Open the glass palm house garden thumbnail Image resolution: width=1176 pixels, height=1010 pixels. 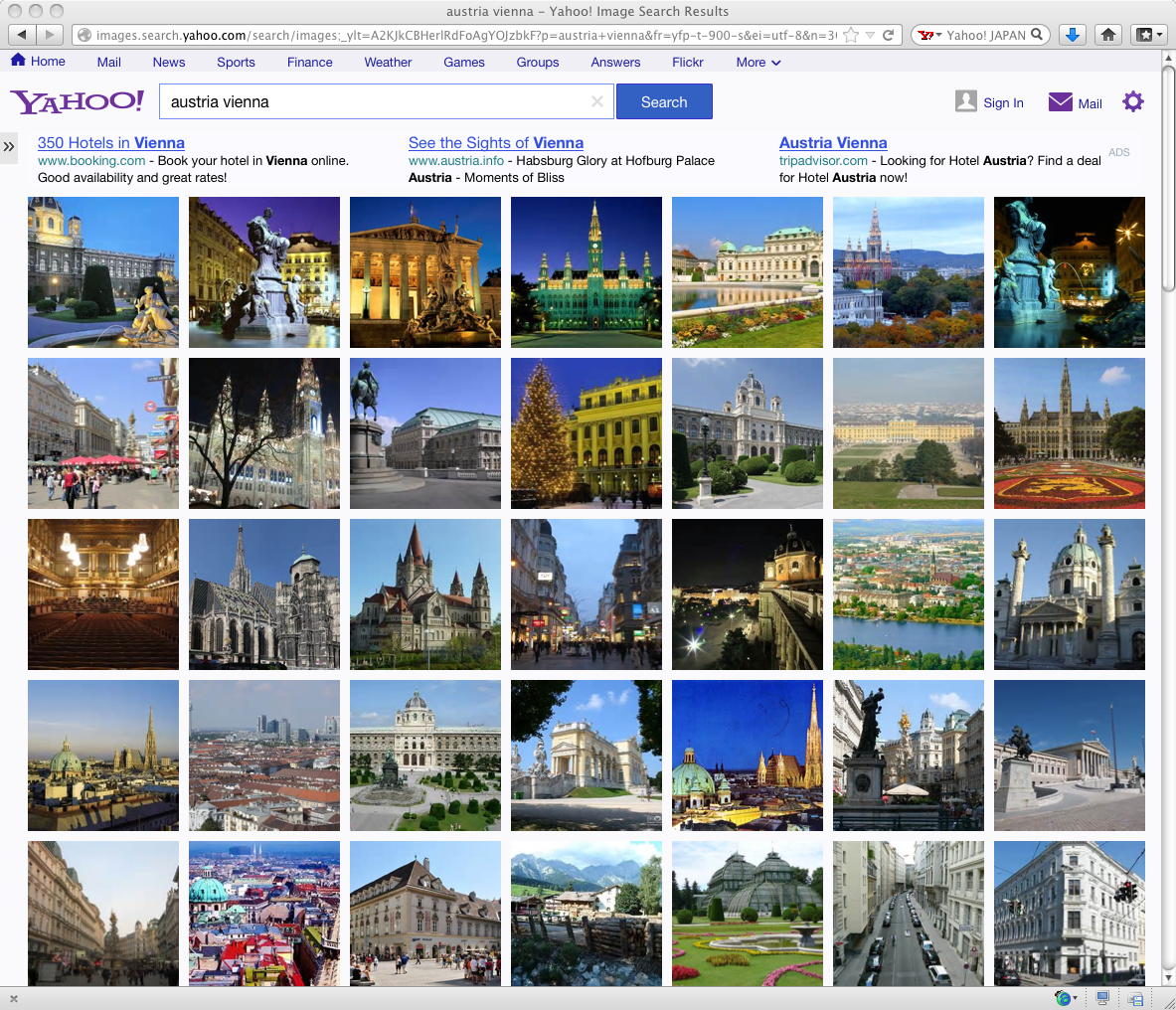point(747,914)
